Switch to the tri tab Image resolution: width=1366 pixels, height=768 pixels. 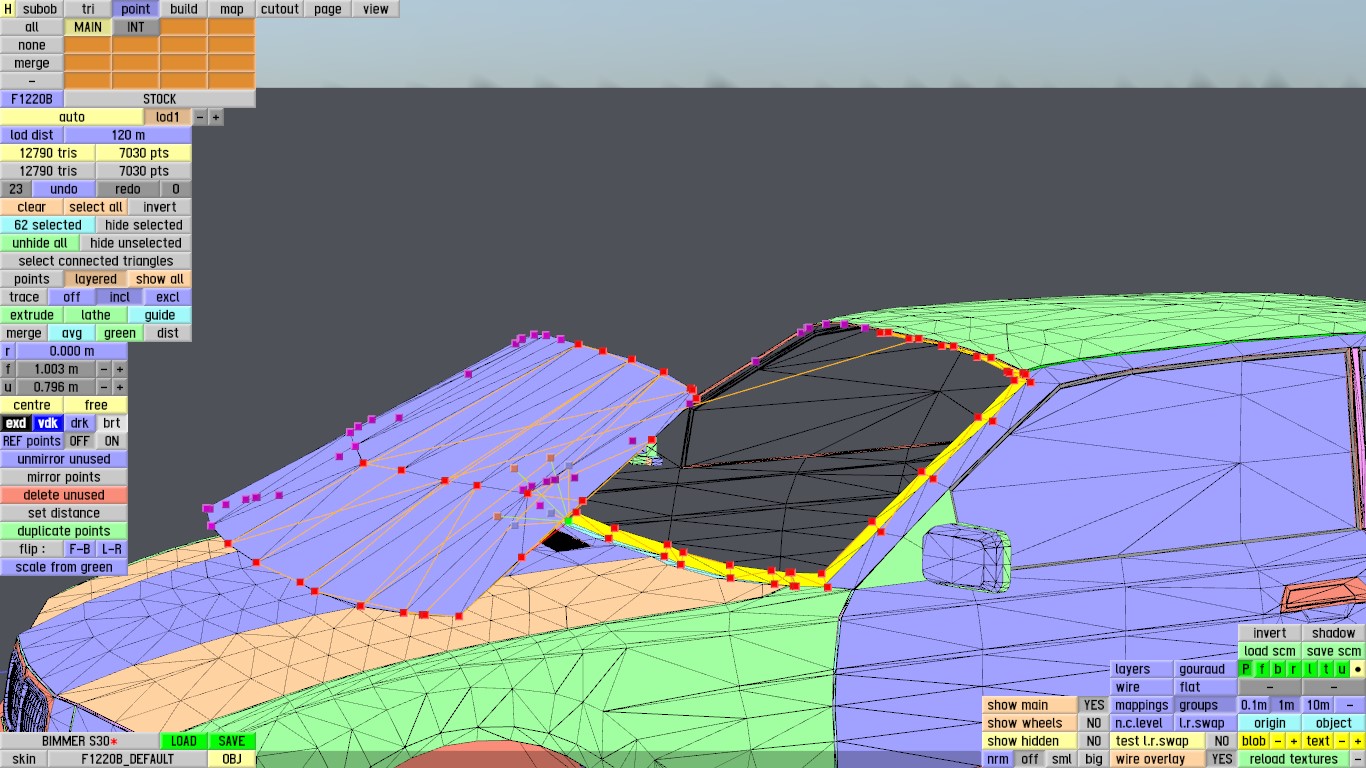coord(88,9)
